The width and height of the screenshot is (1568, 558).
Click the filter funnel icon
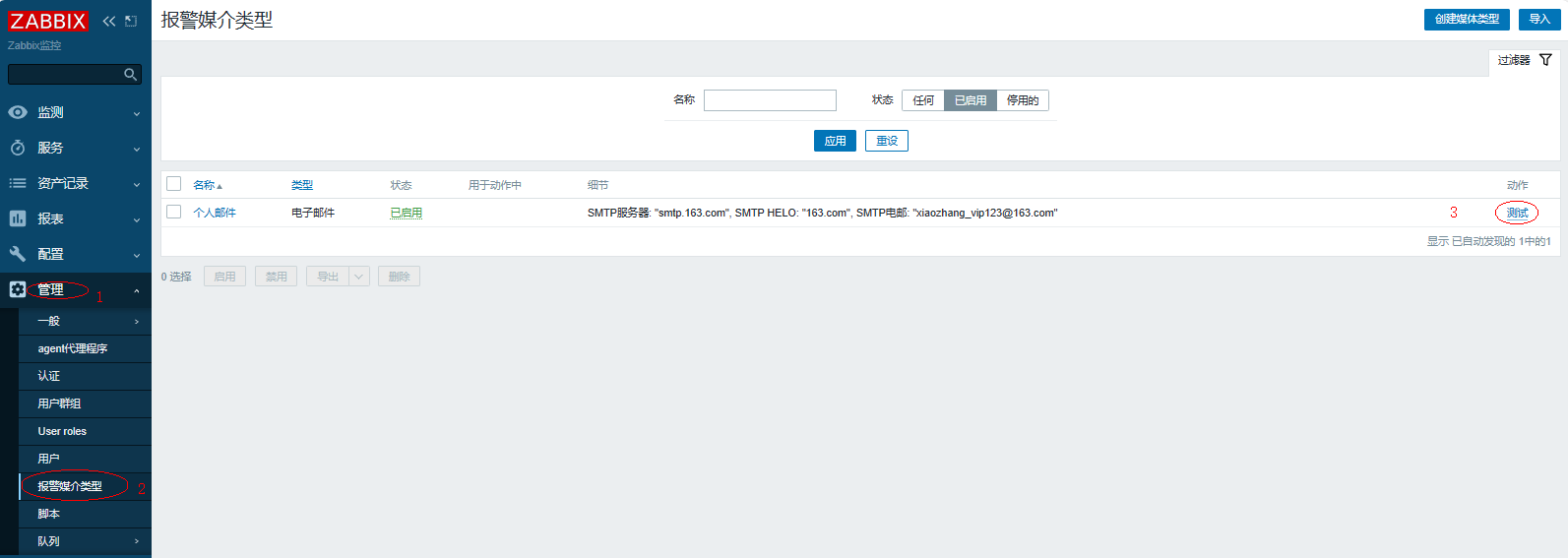click(x=1545, y=60)
